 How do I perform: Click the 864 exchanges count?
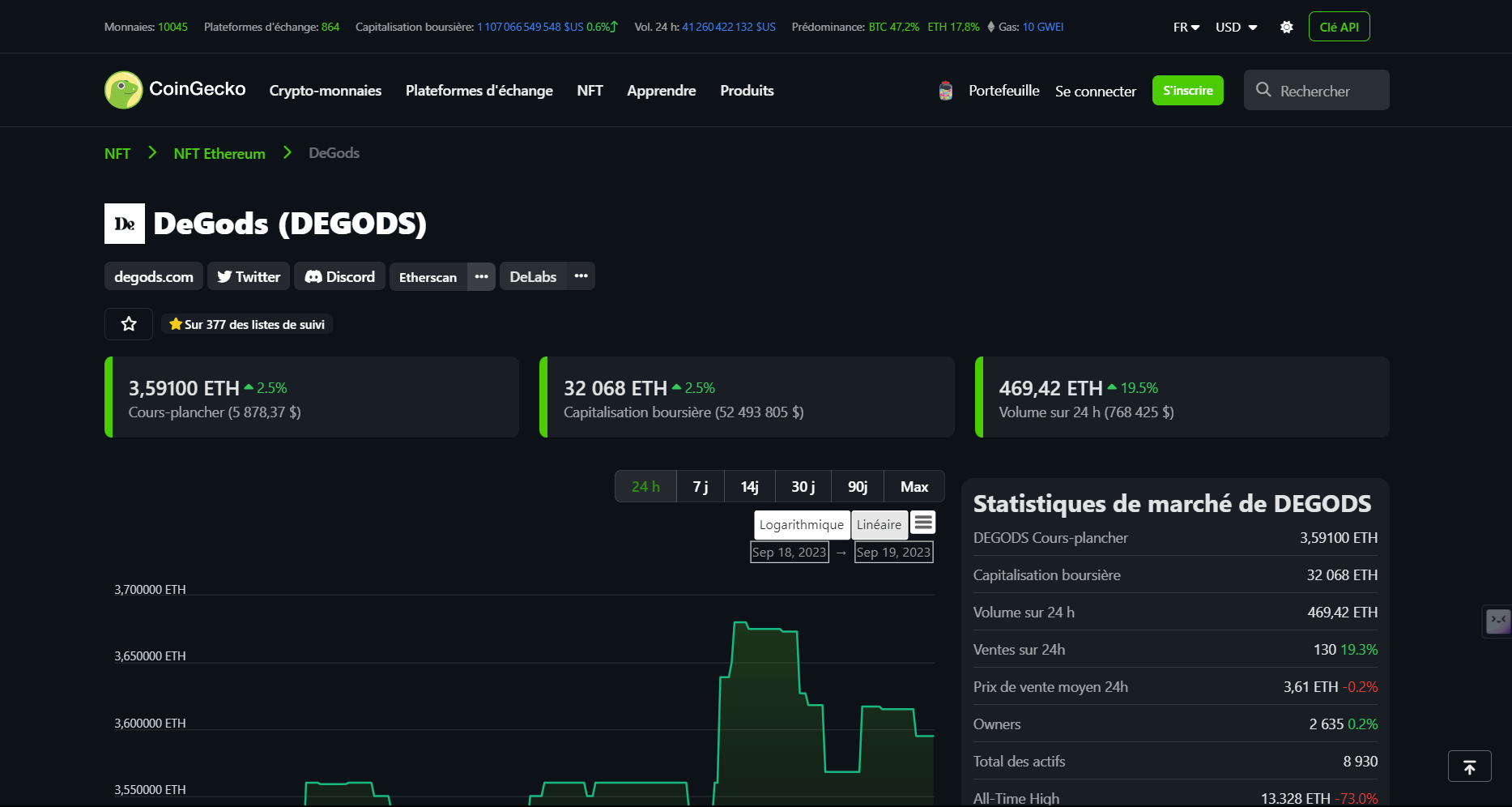(x=330, y=27)
